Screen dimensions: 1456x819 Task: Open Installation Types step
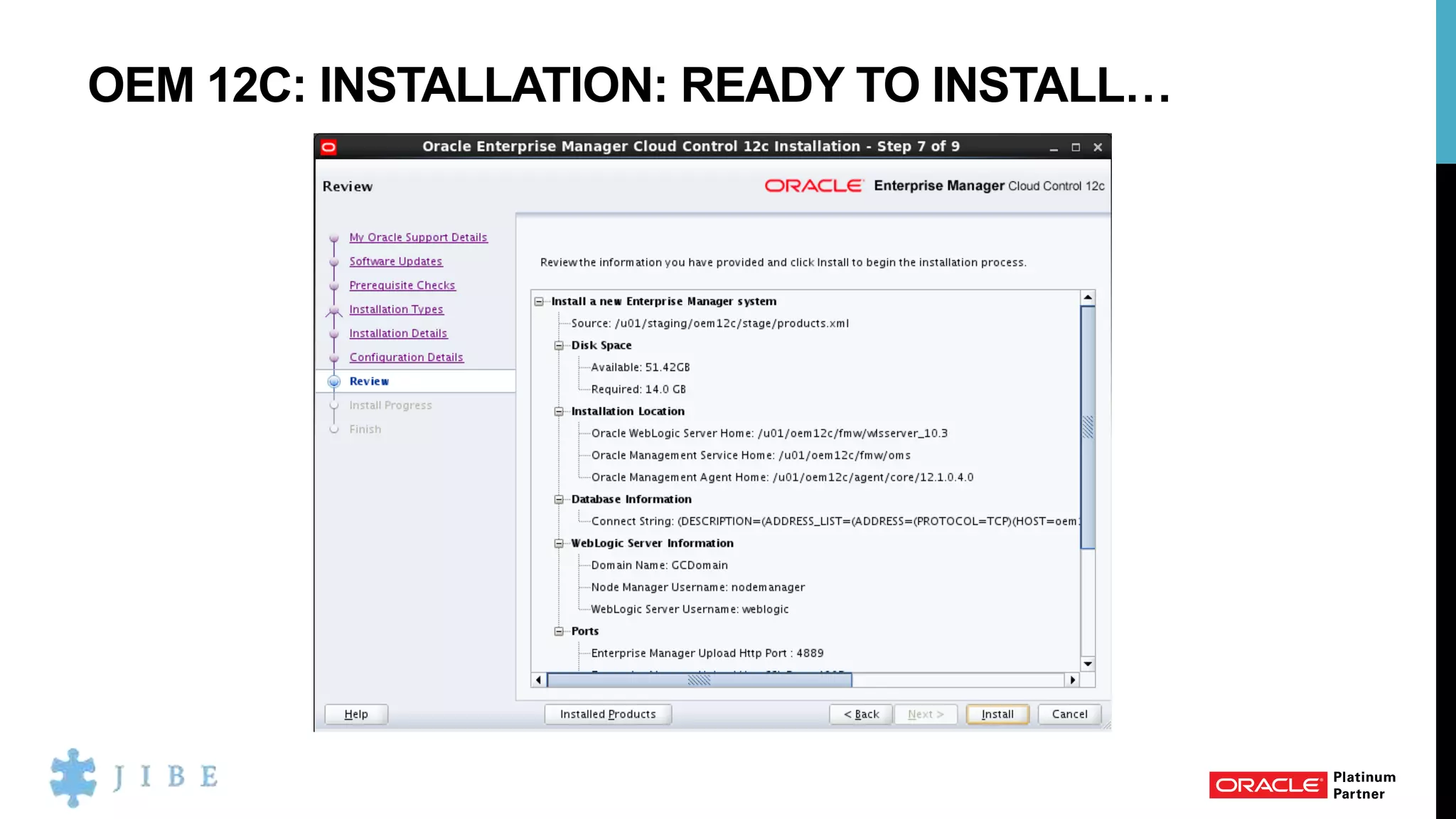(396, 309)
